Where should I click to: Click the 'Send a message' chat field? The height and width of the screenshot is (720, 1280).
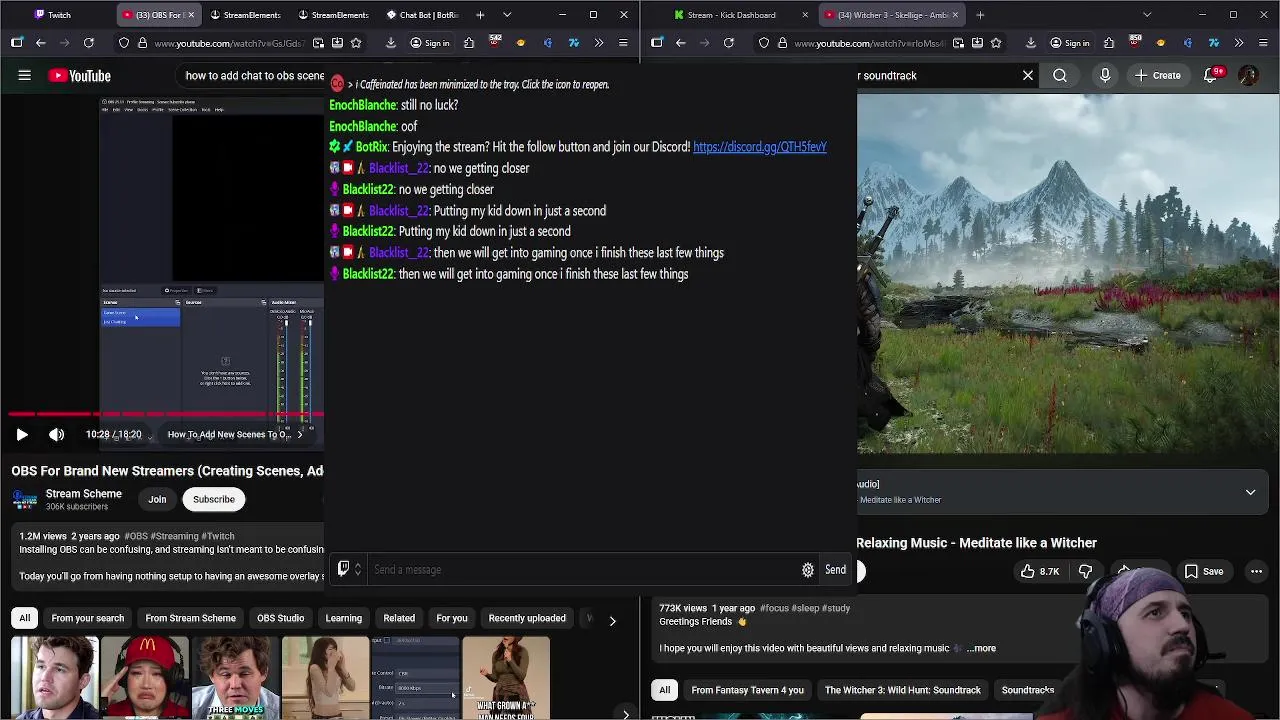tap(584, 570)
